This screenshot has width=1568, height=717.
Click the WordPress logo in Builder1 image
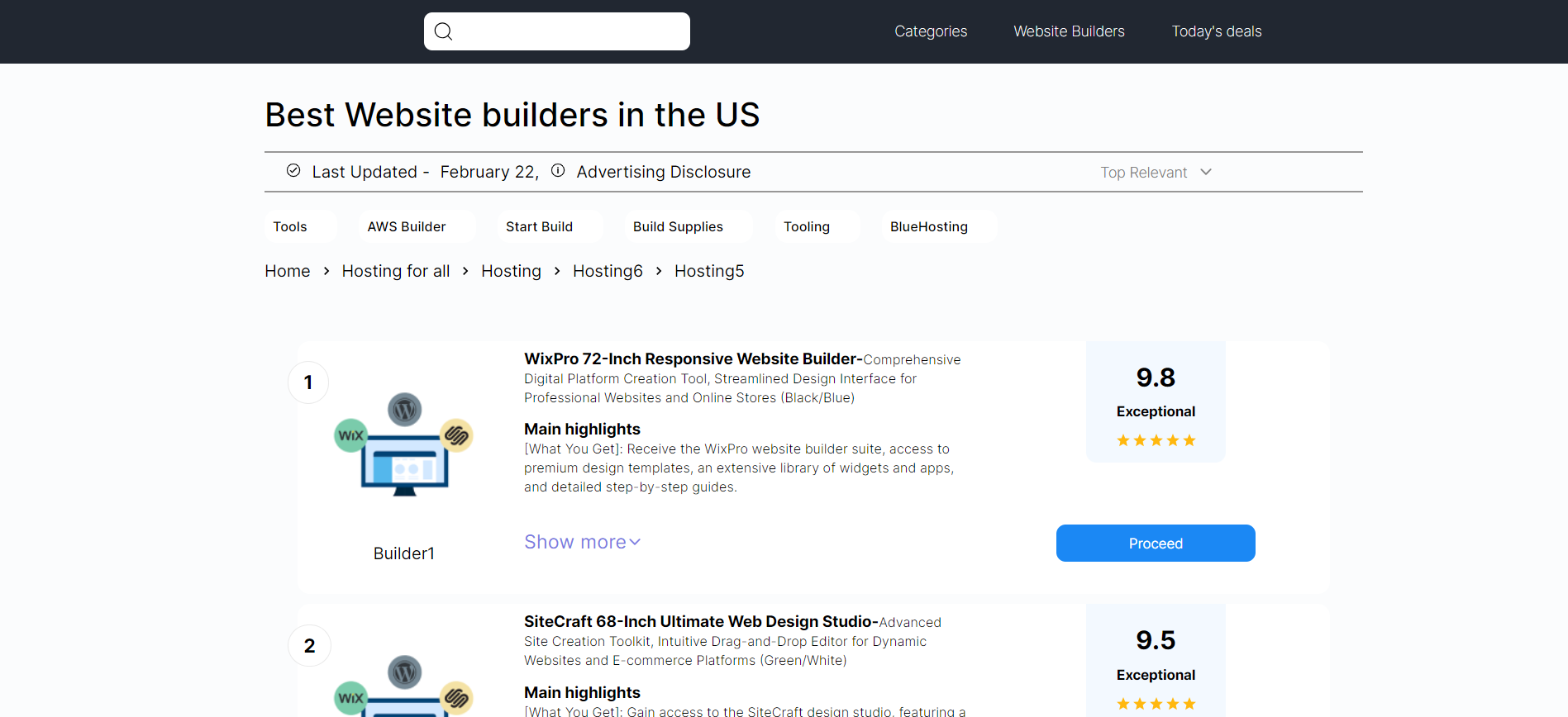pos(405,409)
